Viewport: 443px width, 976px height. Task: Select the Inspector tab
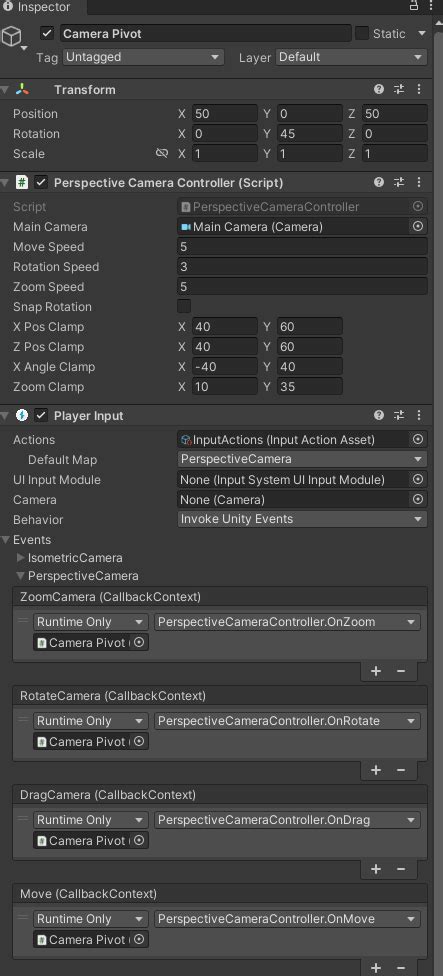[x=37, y=7]
